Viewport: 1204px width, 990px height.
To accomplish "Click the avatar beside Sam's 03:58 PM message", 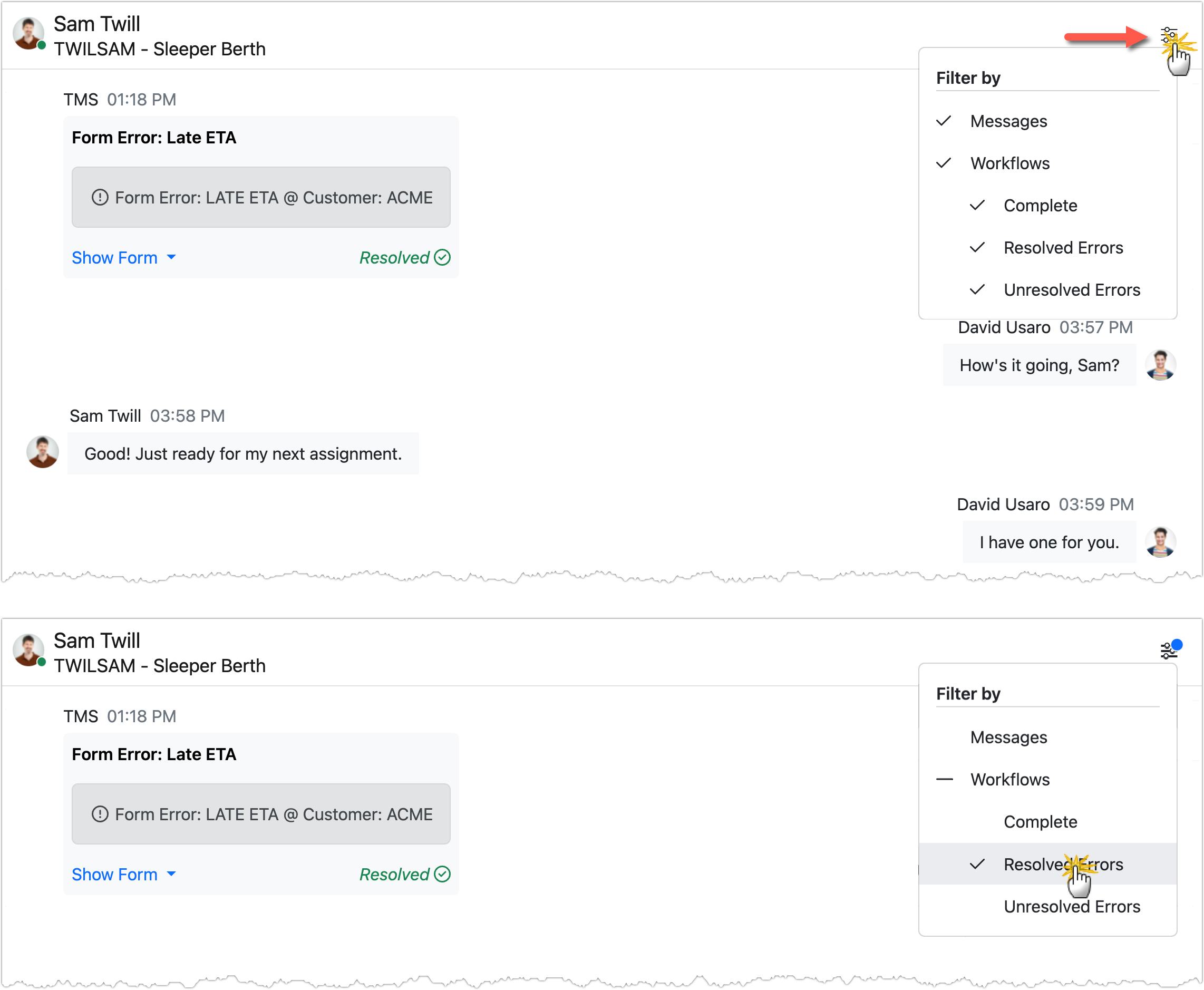I will pos(42,452).
